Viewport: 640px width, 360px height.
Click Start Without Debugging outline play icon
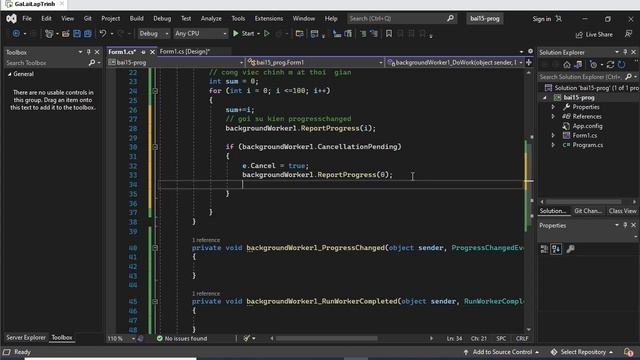267,33
